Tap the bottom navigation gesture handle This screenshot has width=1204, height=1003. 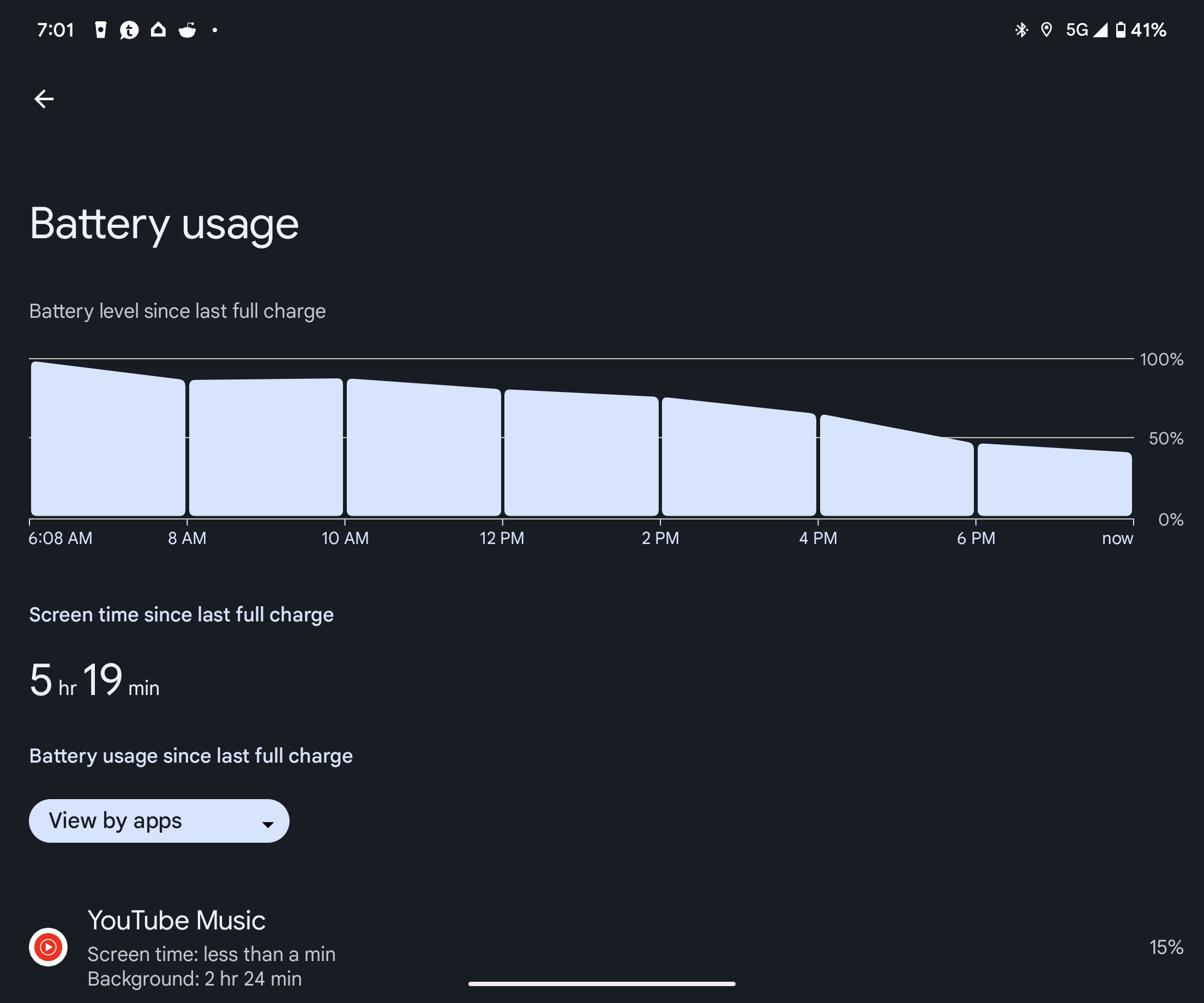[x=601, y=983]
